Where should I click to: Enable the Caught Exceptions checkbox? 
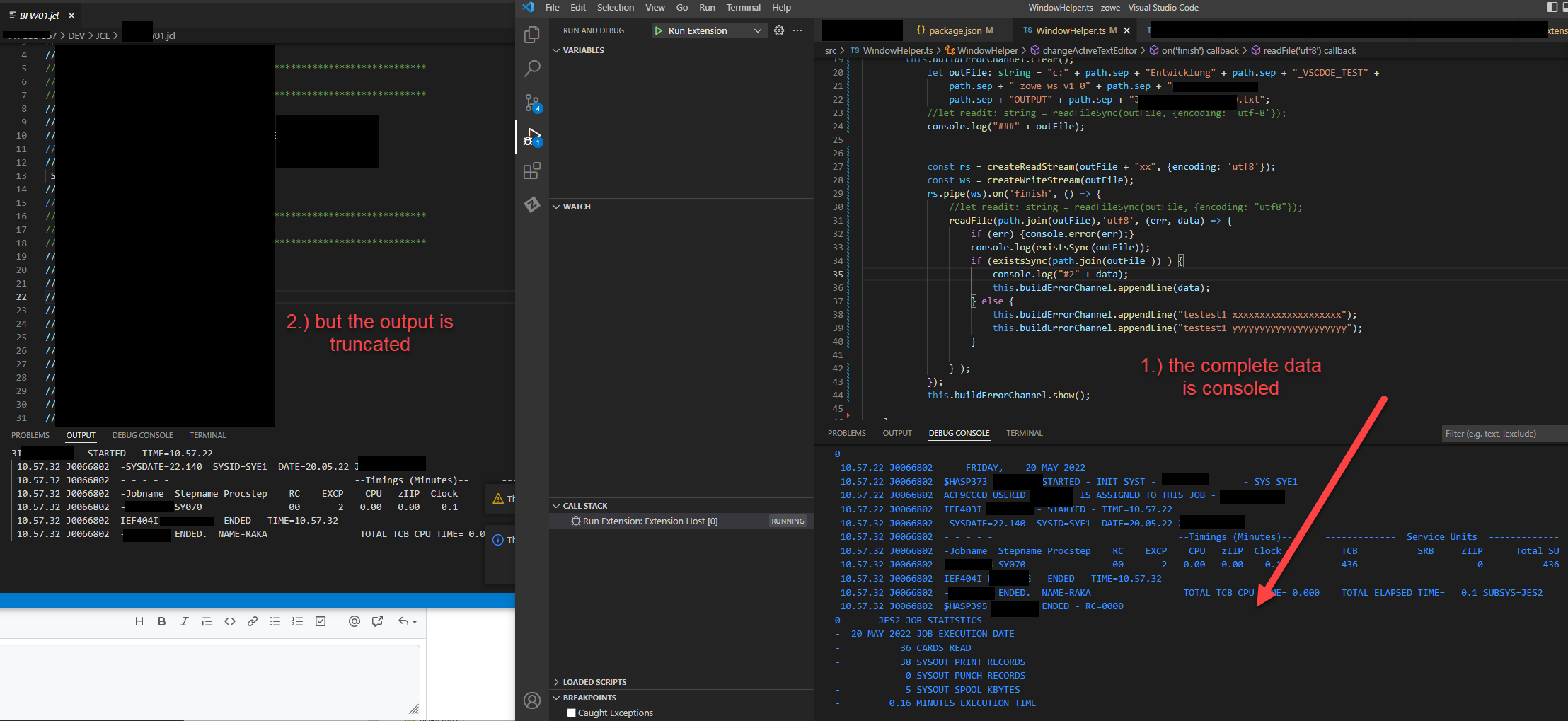[x=571, y=713]
